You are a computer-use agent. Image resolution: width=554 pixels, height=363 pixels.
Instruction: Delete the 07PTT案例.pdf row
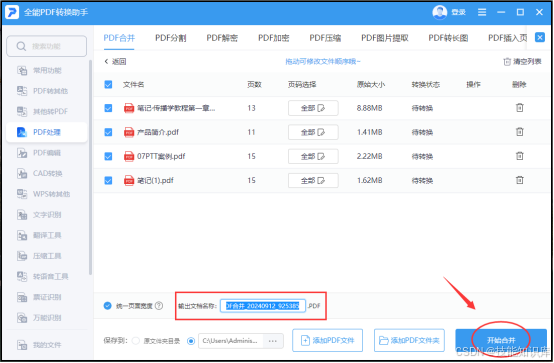point(519,156)
